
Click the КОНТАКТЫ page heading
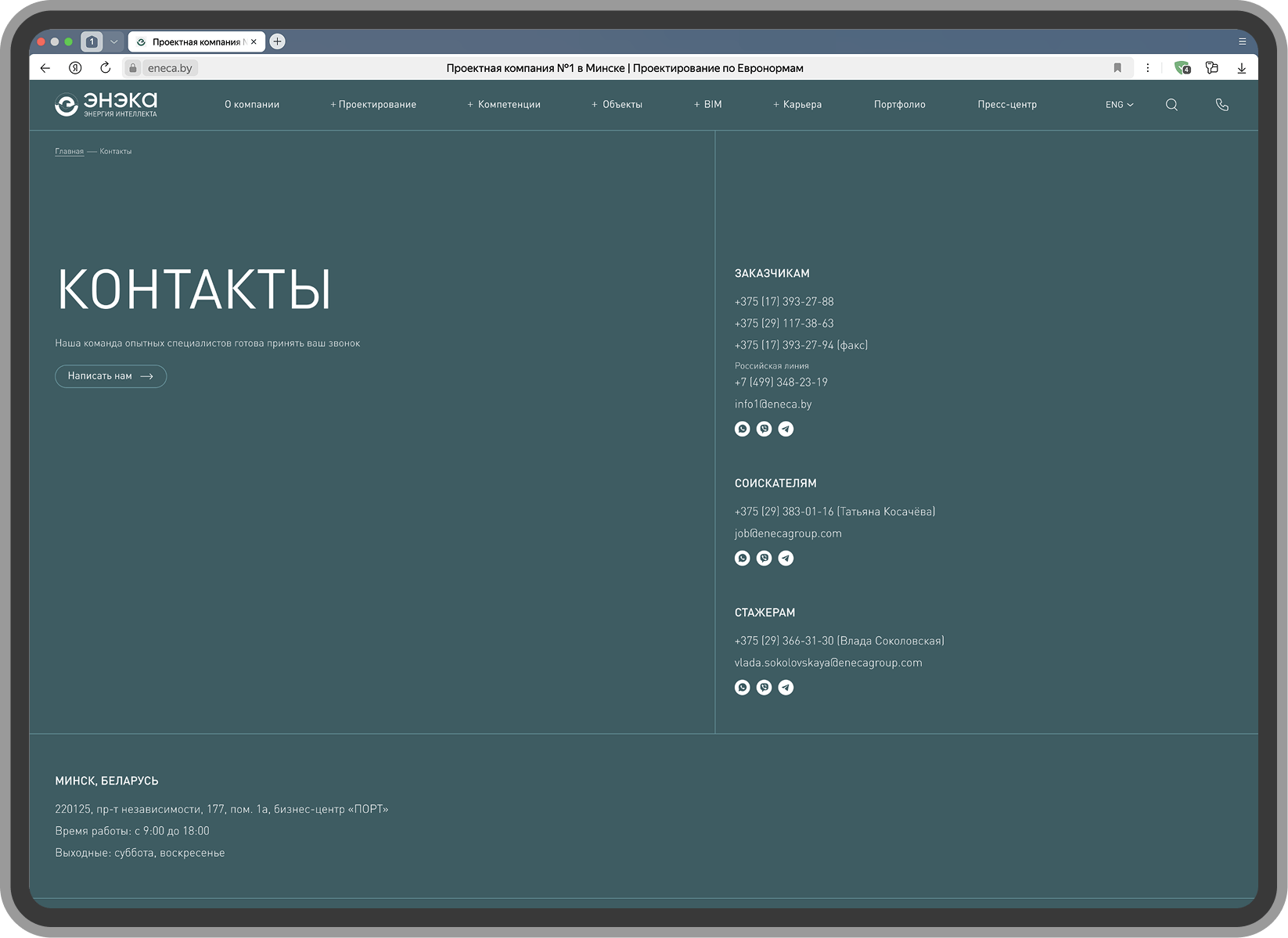(195, 289)
